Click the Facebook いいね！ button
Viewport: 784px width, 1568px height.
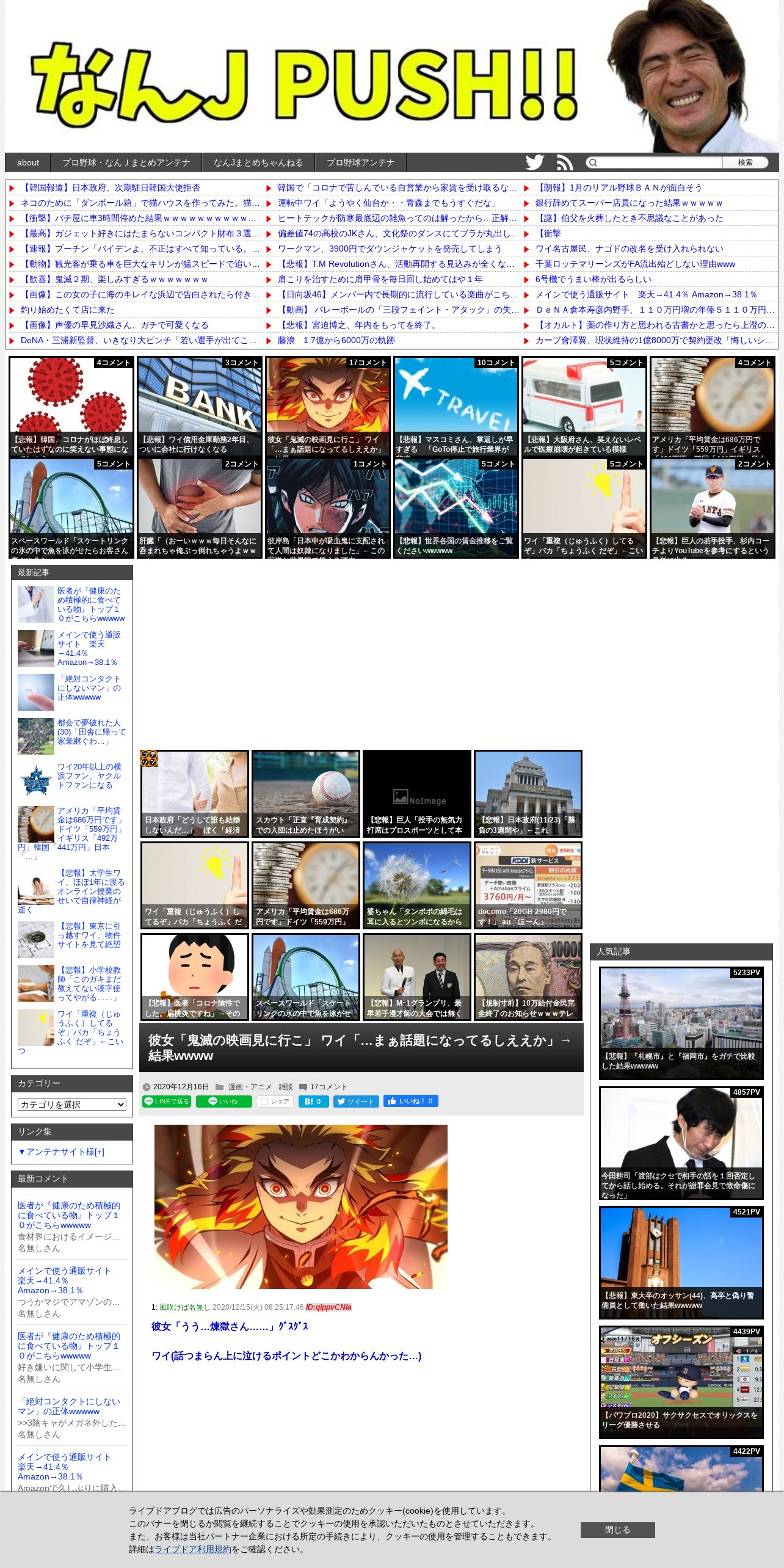410,1101
